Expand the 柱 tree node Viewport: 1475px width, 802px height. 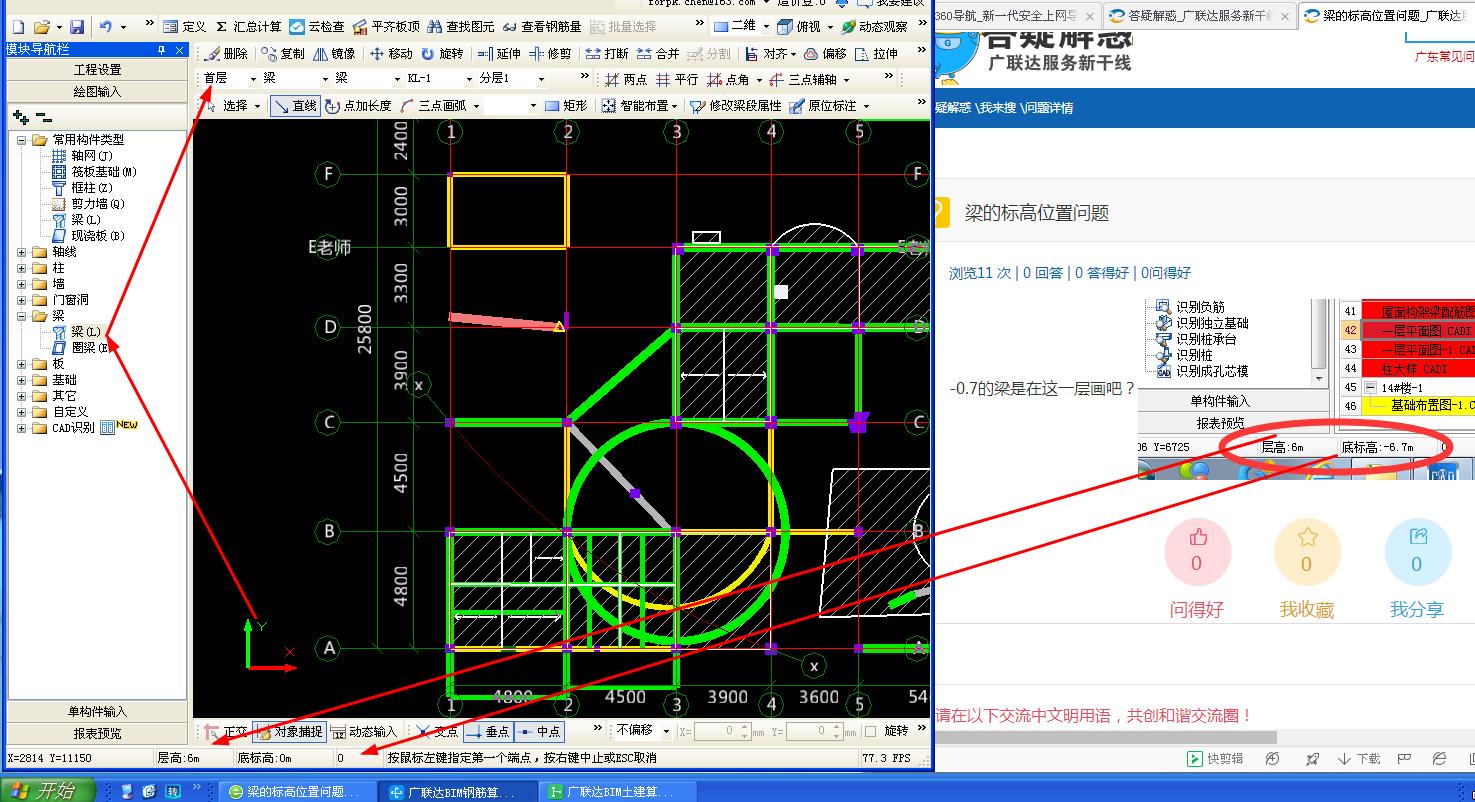[x=22, y=268]
